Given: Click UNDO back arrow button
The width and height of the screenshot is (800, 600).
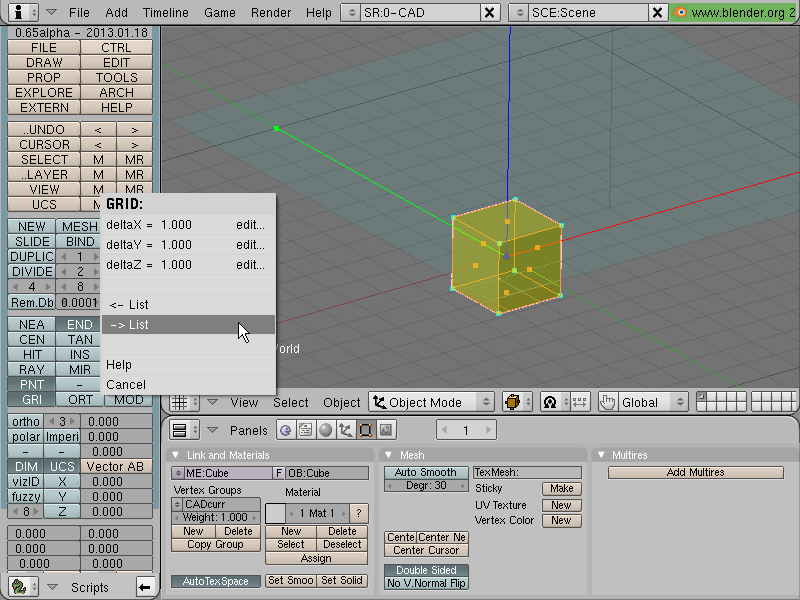Looking at the screenshot, I should (x=98, y=130).
